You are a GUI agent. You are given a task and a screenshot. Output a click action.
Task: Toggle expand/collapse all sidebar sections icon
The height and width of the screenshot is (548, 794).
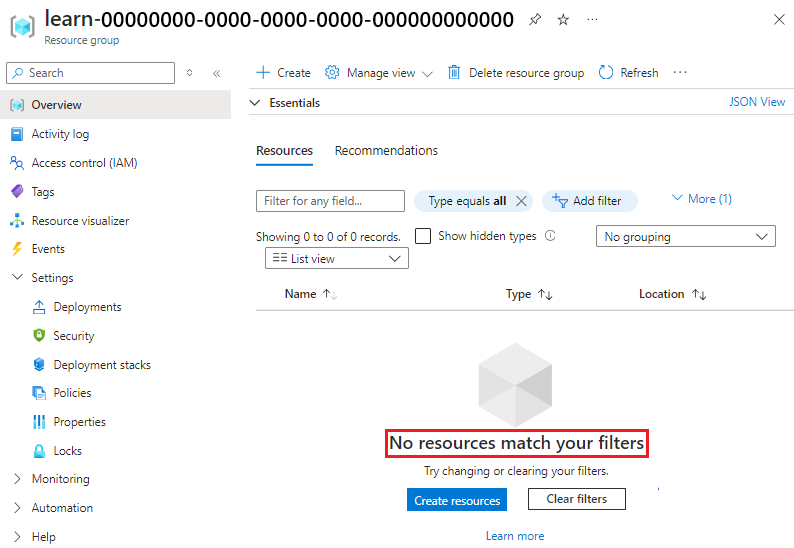pos(189,73)
